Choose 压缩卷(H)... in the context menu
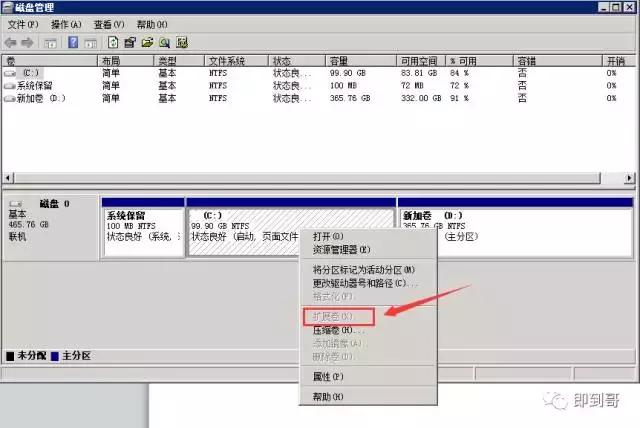640x428 pixels. [368, 330]
